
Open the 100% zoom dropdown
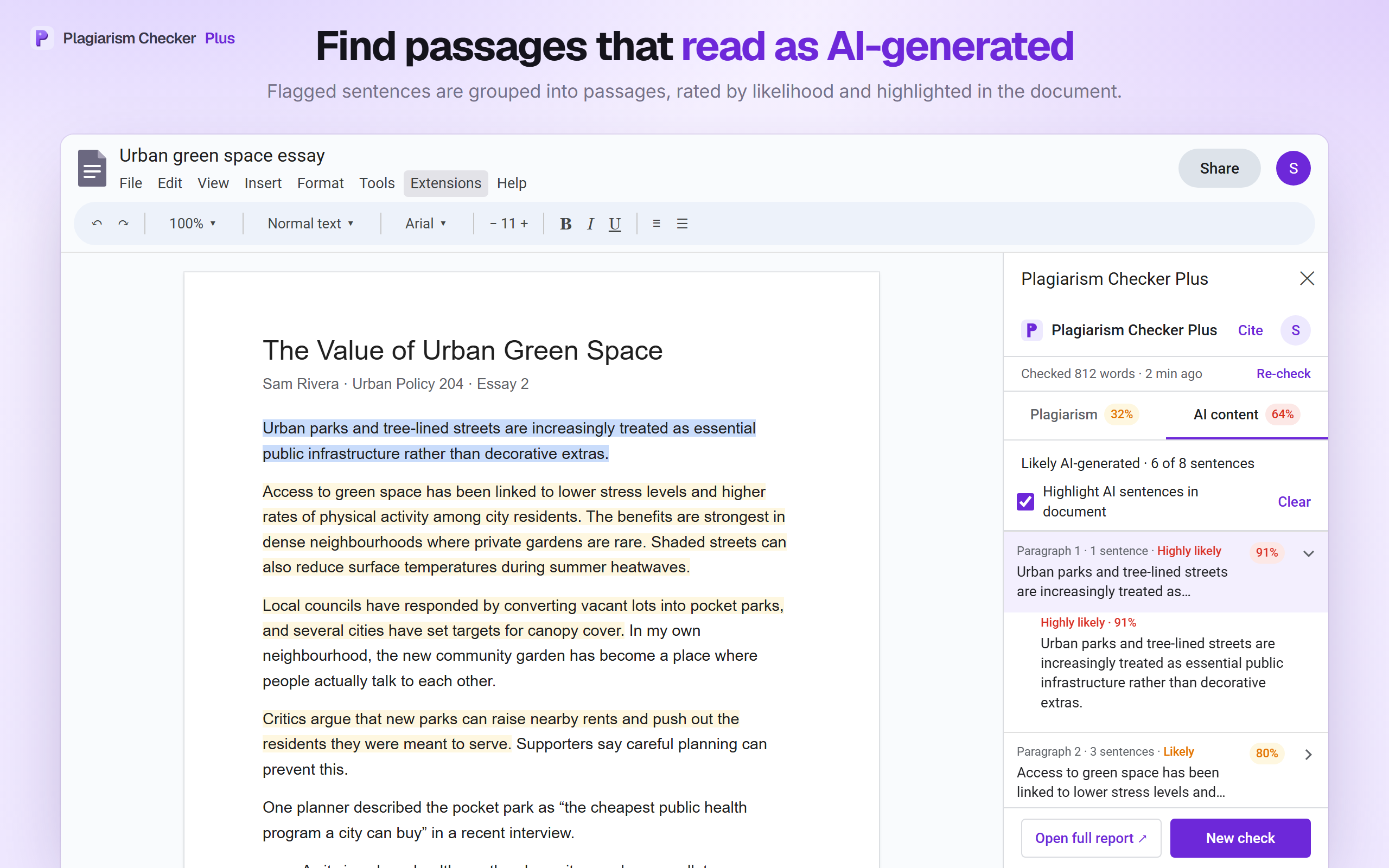coord(192,224)
